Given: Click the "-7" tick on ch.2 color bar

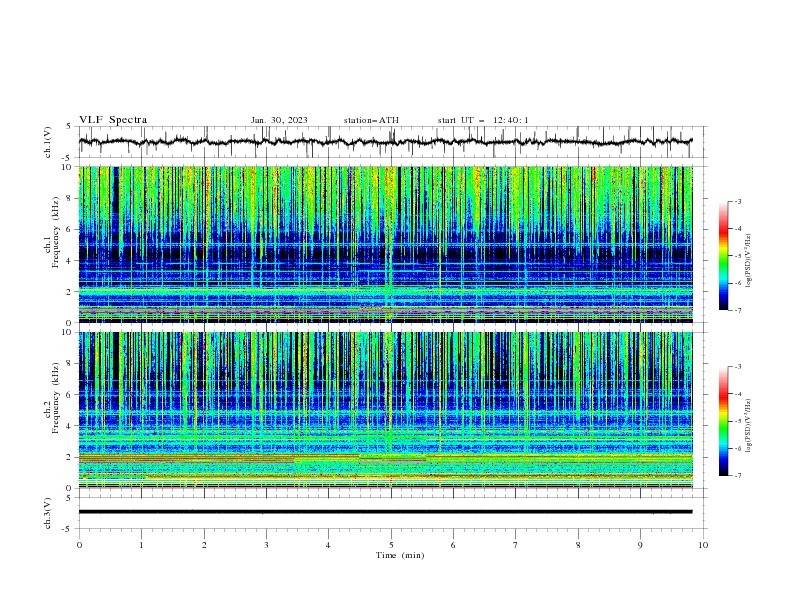Looking at the screenshot, I should click(737, 475).
